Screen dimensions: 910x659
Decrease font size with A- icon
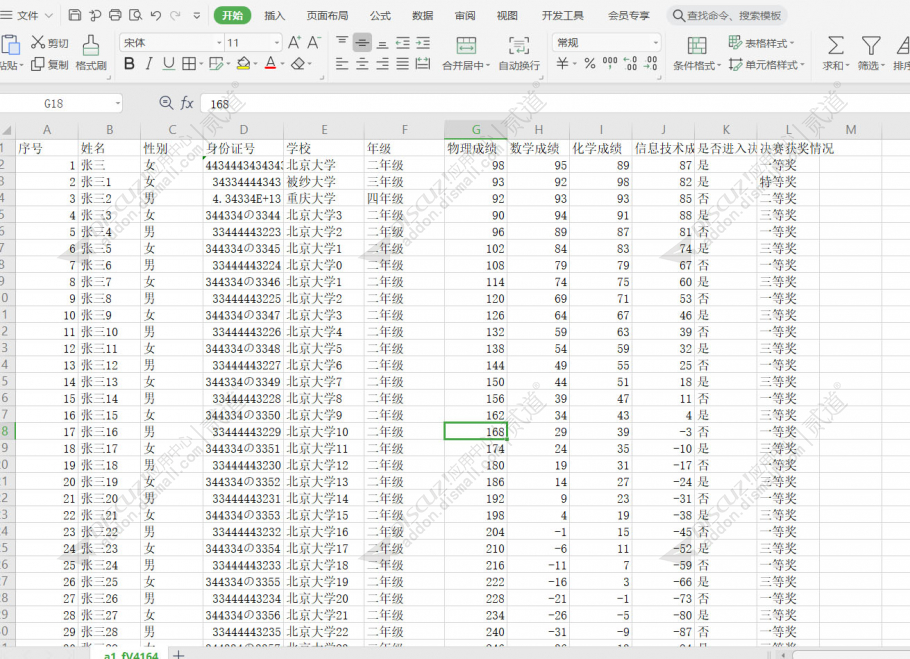pyautogui.click(x=314, y=42)
